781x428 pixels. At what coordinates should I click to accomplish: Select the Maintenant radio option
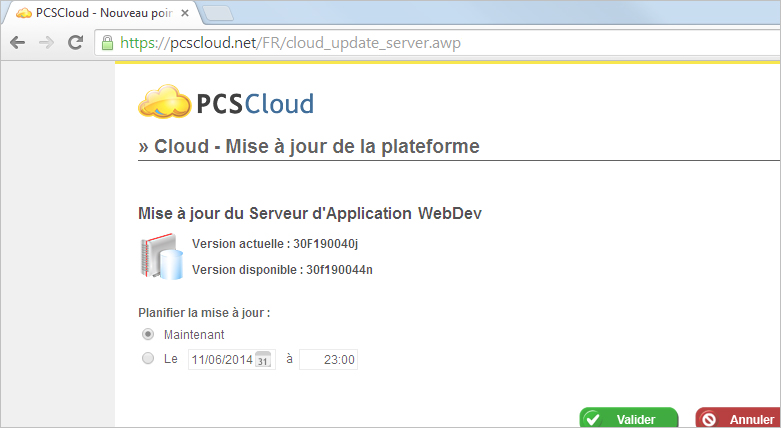click(148, 334)
